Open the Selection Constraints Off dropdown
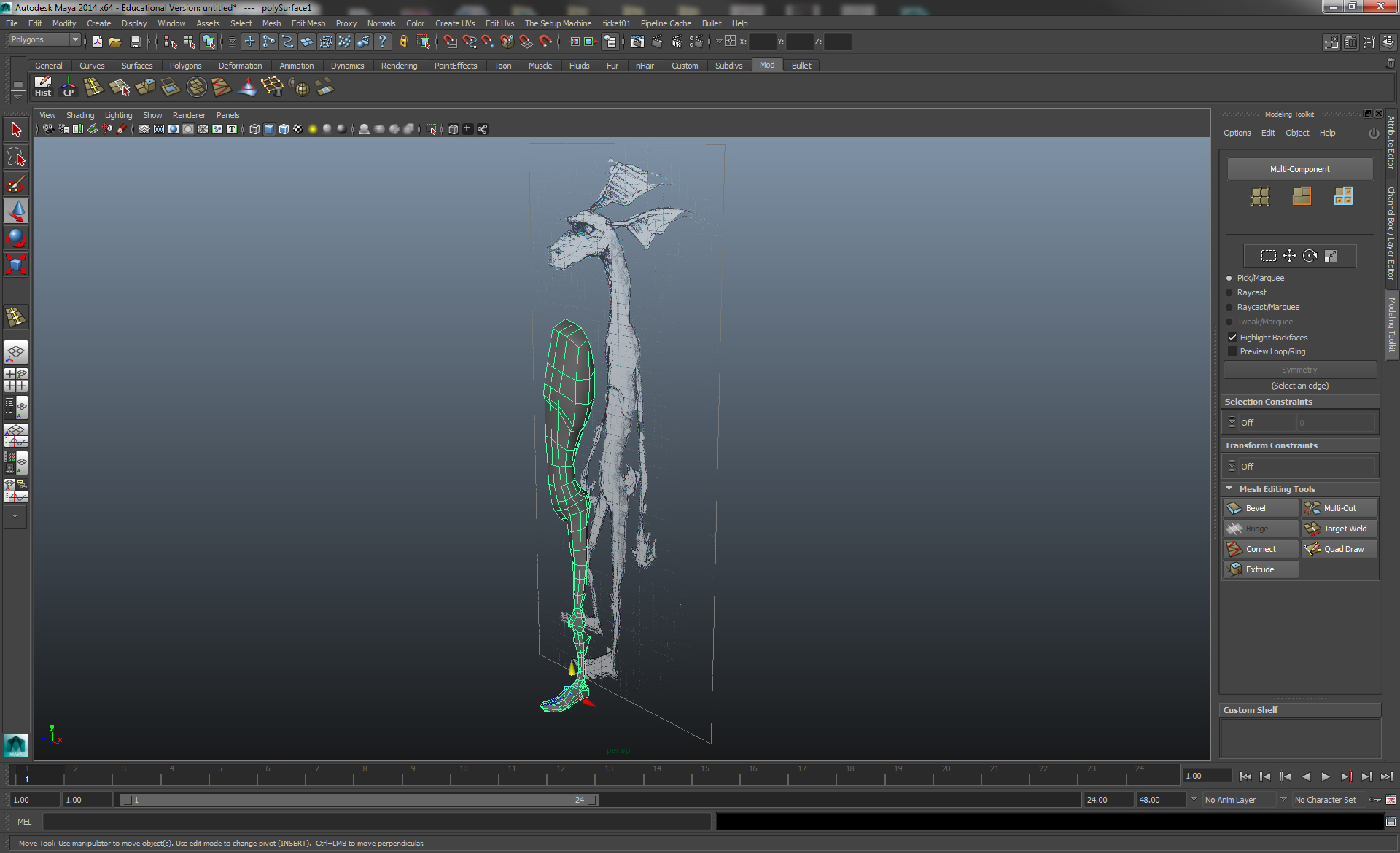This screenshot has height=853, width=1400. (x=1260, y=423)
